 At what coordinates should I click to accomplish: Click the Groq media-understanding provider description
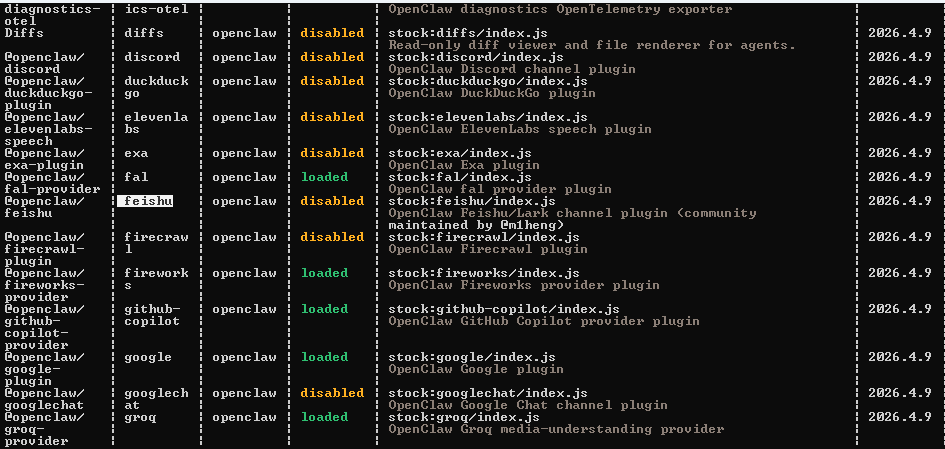(555, 429)
